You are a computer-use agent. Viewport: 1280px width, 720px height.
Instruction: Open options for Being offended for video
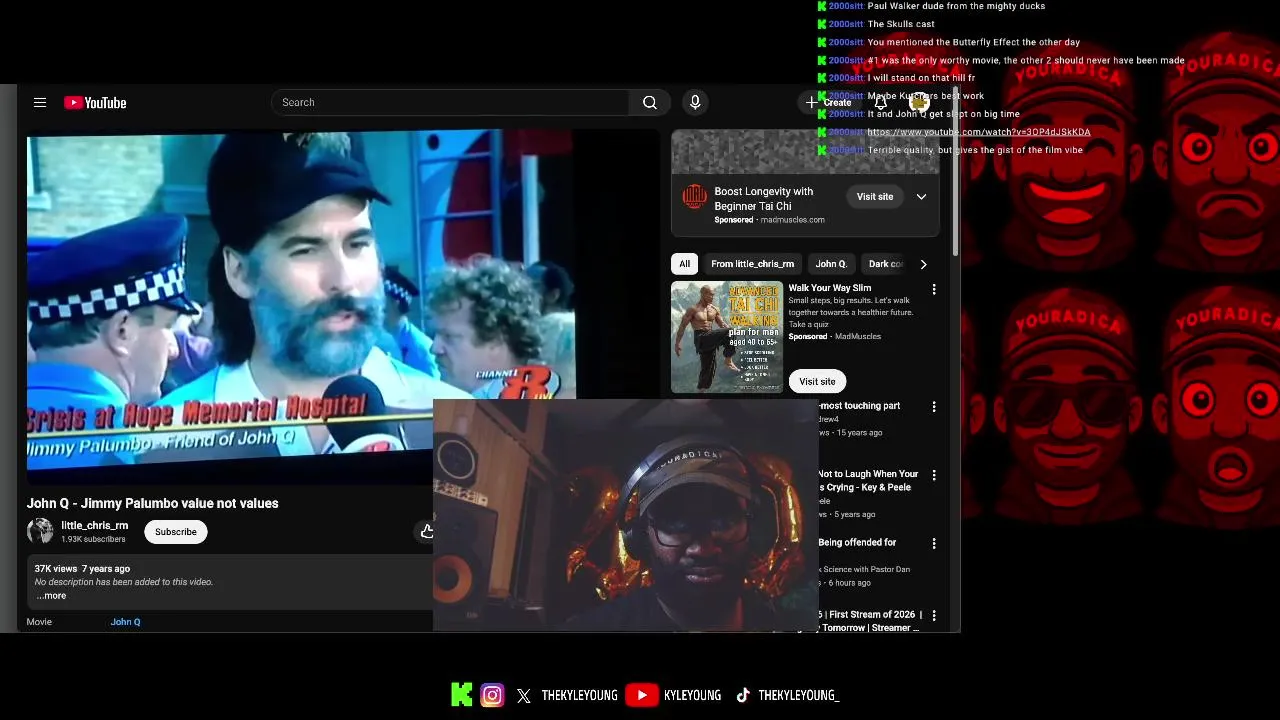click(x=934, y=543)
